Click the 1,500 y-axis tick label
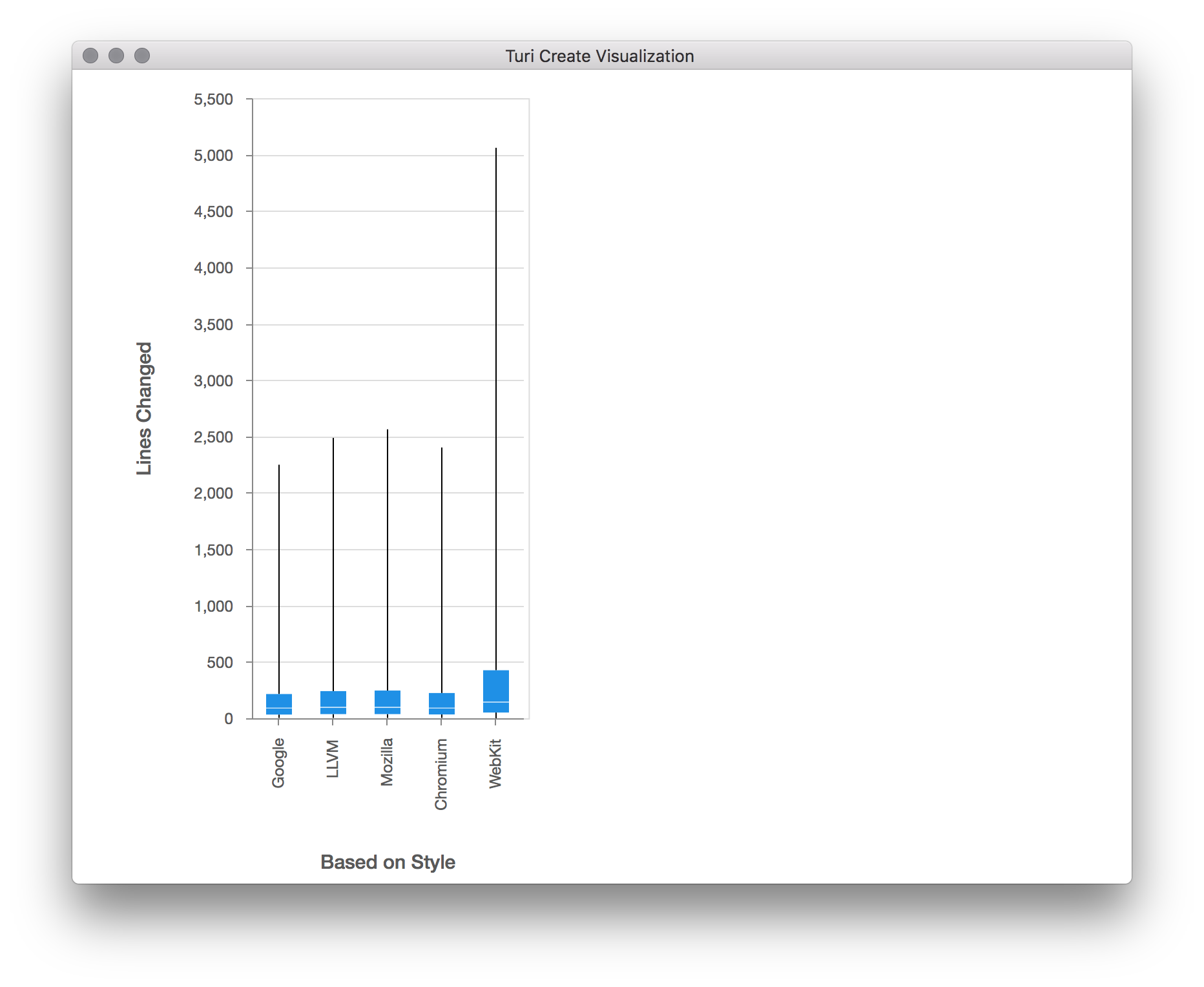The height and width of the screenshot is (987, 1204). pos(213,550)
